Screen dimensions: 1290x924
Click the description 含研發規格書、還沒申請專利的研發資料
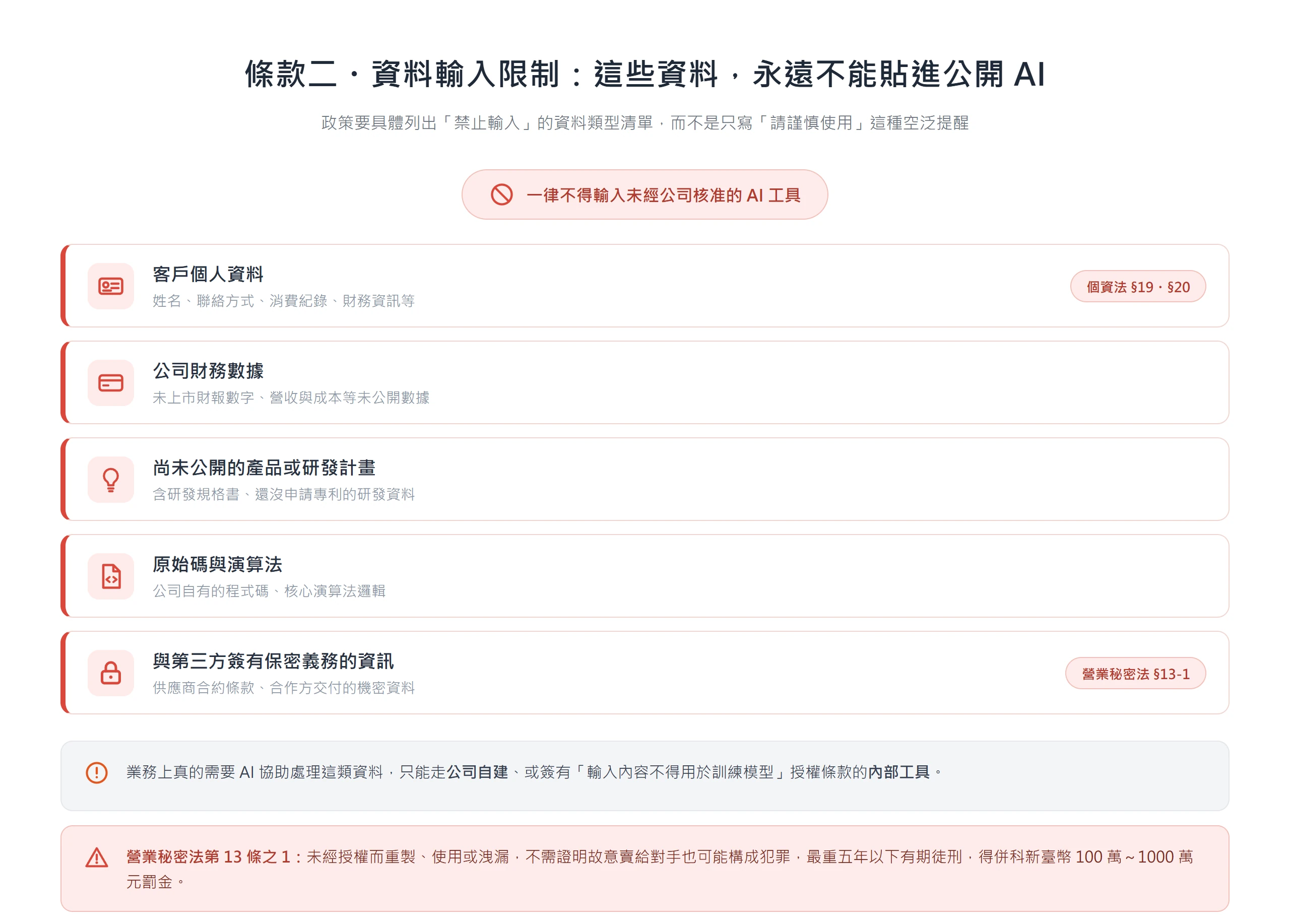tap(283, 494)
